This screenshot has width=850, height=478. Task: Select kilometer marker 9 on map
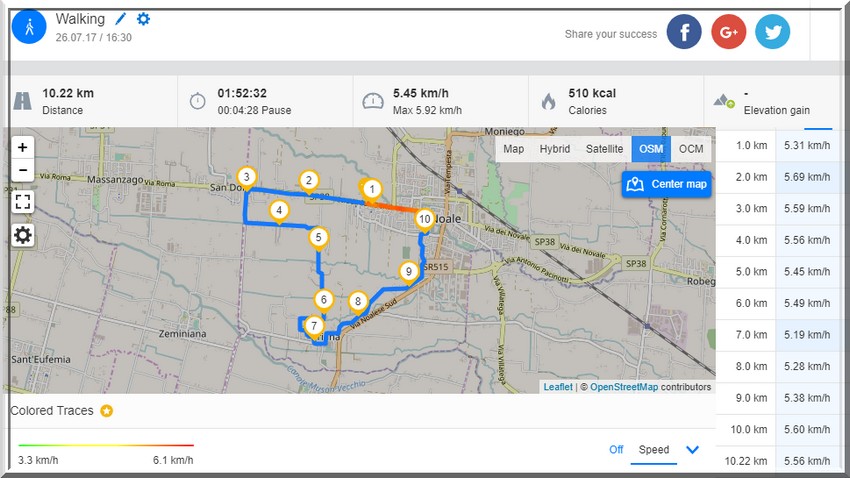409,274
